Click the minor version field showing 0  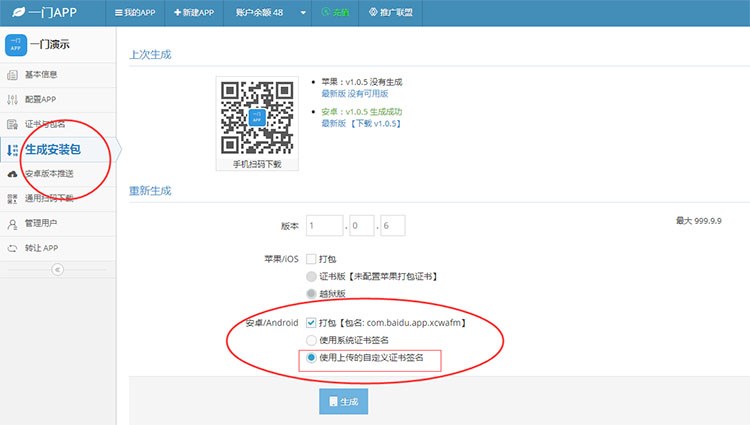click(361, 225)
